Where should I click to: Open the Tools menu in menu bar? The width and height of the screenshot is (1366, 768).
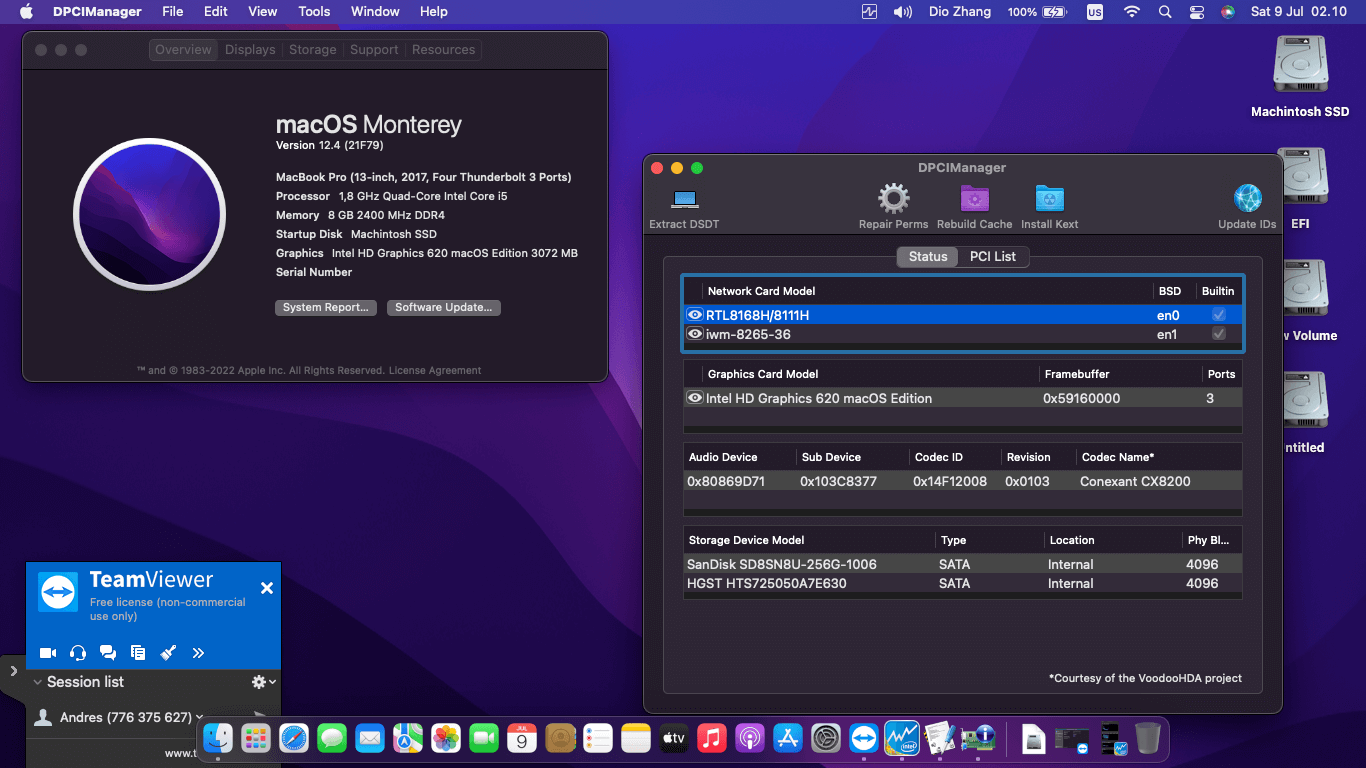pyautogui.click(x=314, y=12)
